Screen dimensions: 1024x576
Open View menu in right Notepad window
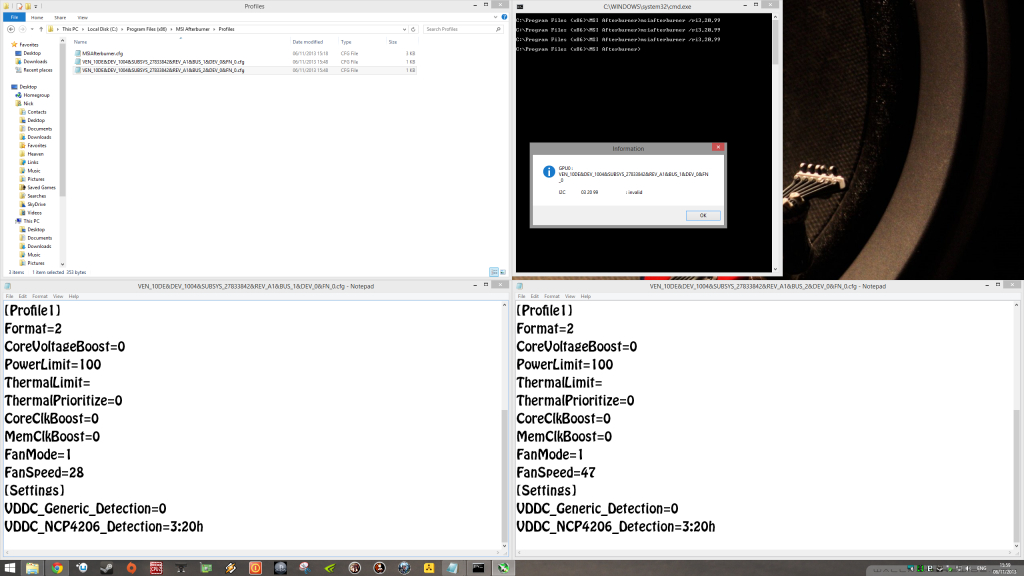570,296
